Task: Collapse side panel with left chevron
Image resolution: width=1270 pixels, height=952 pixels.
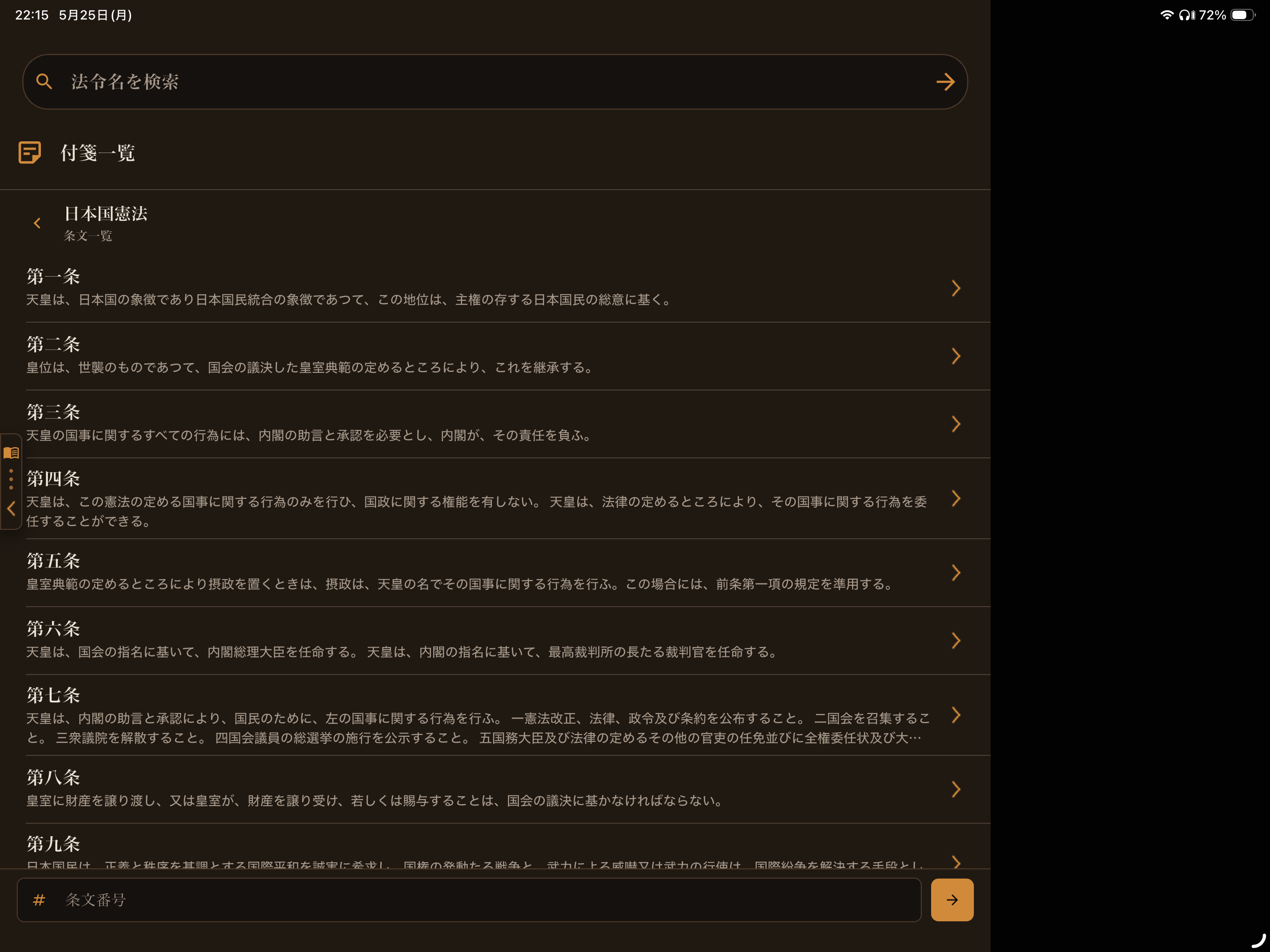Action: click(11, 508)
